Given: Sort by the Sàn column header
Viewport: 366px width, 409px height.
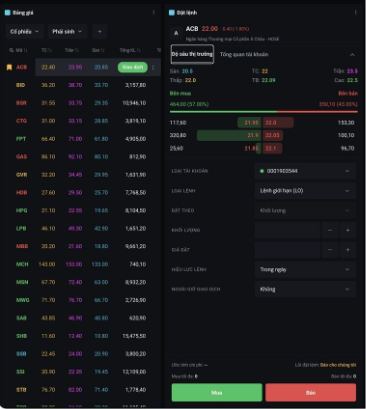Looking at the screenshot, I should point(98,50).
